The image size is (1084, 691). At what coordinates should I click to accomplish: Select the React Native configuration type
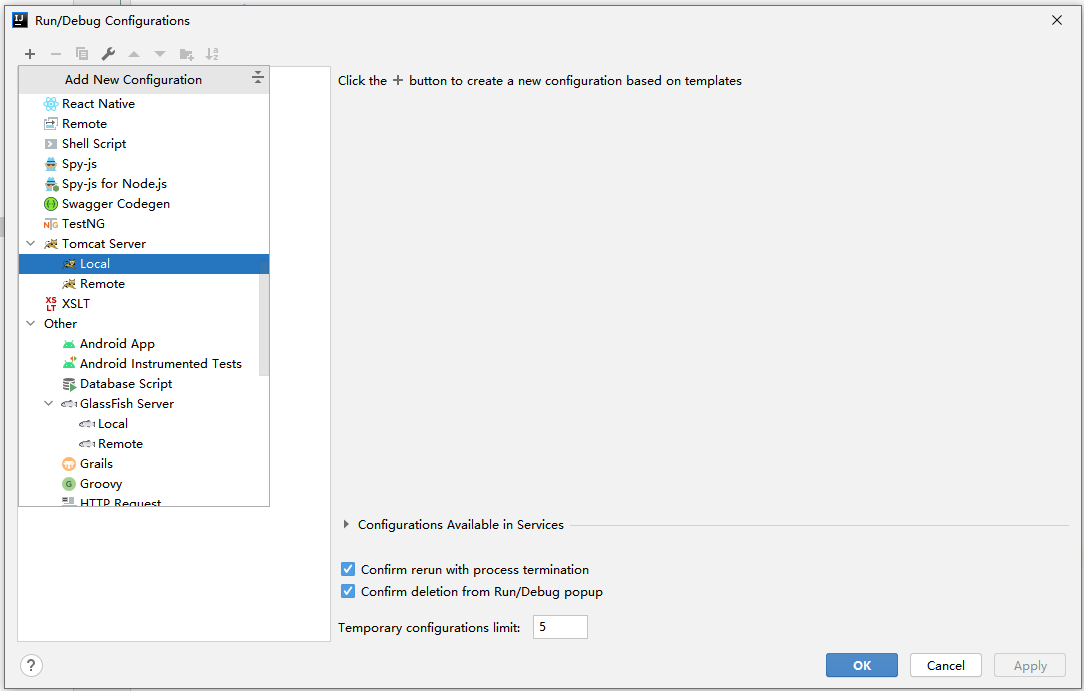click(144, 104)
